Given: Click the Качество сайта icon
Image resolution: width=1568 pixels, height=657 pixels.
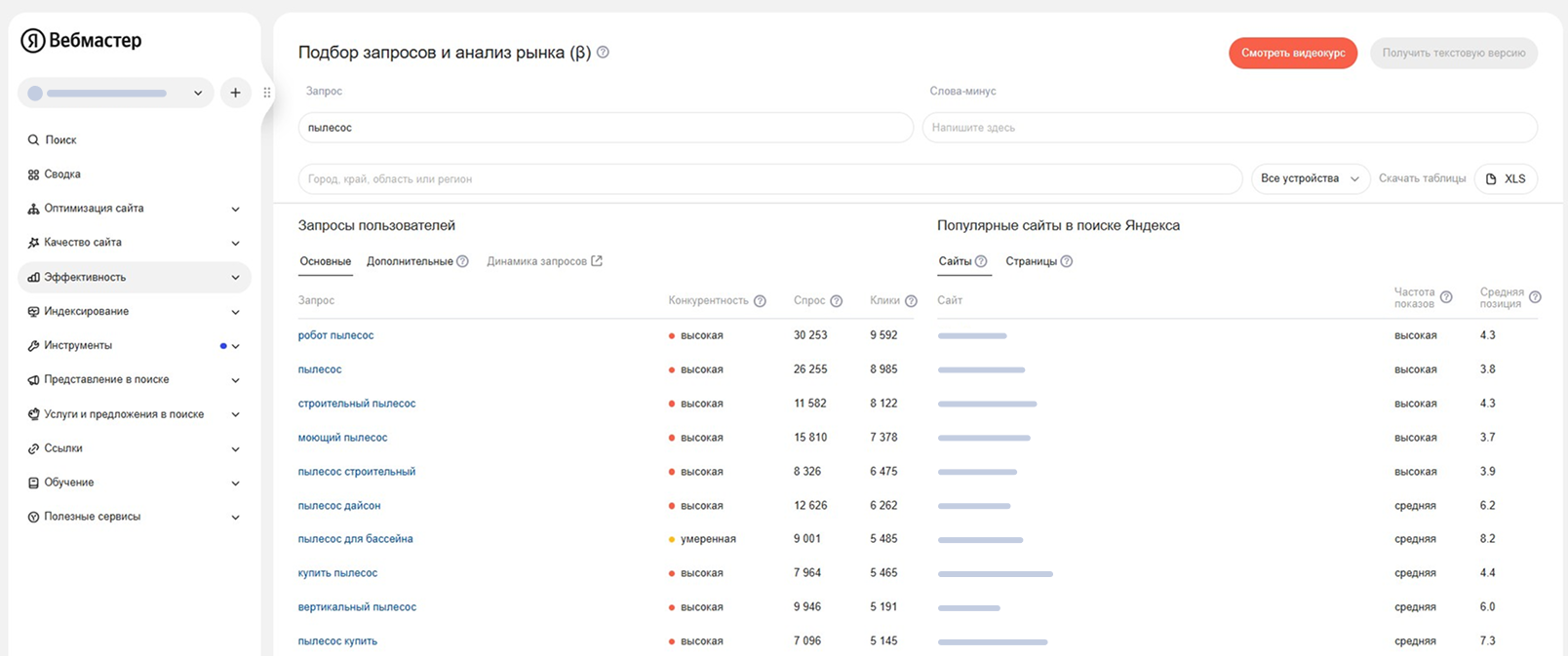Looking at the screenshot, I should tap(33, 243).
